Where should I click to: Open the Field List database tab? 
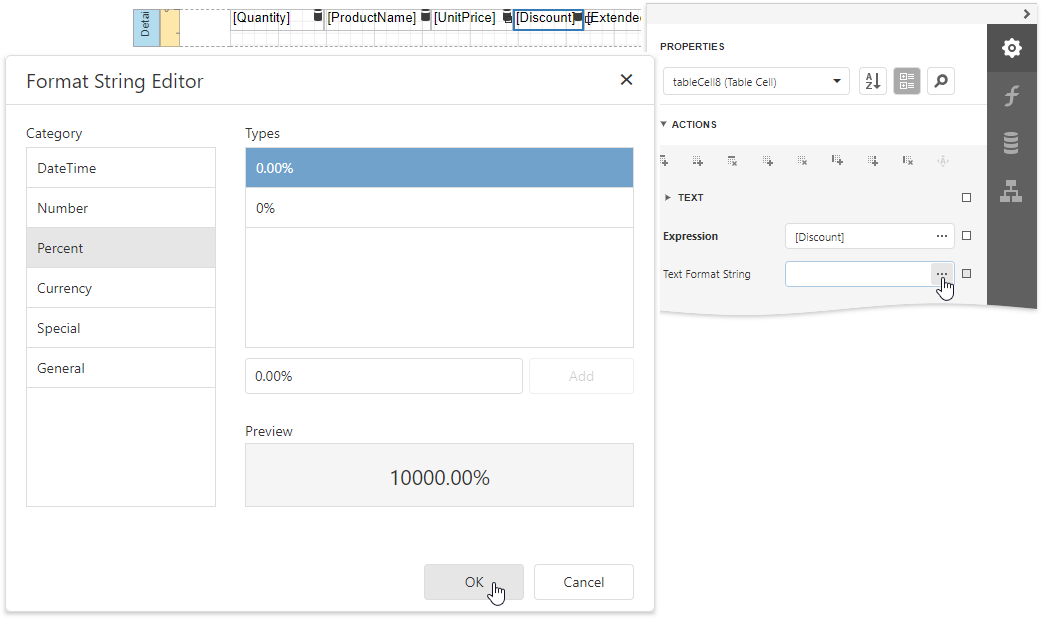pos(1011,144)
